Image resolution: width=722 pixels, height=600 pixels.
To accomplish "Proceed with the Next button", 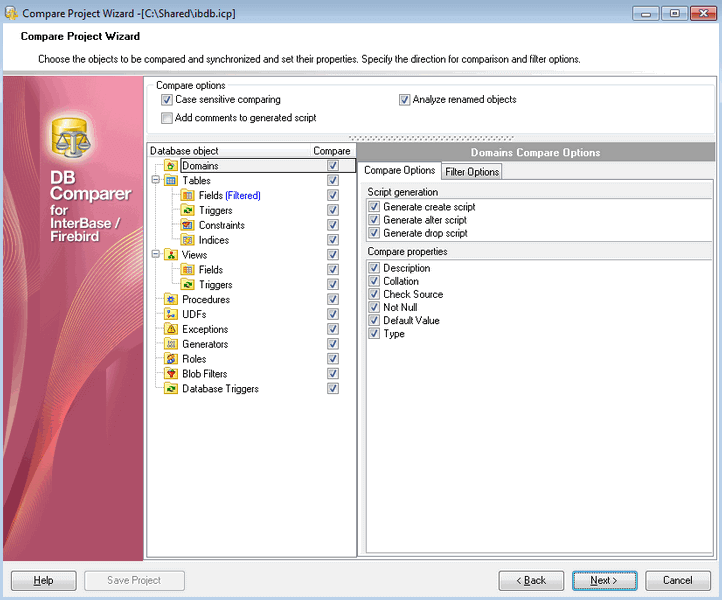I will 604,580.
